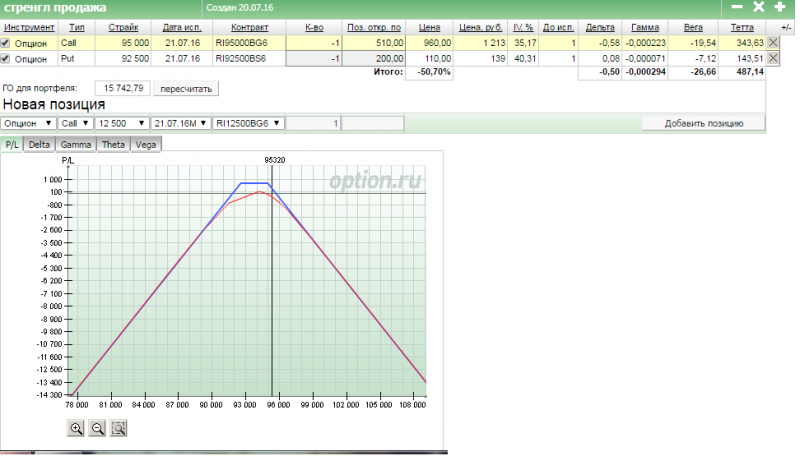Edit quantity field of Put row
The height and width of the screenshot is (456, 800).
point(314,59)
